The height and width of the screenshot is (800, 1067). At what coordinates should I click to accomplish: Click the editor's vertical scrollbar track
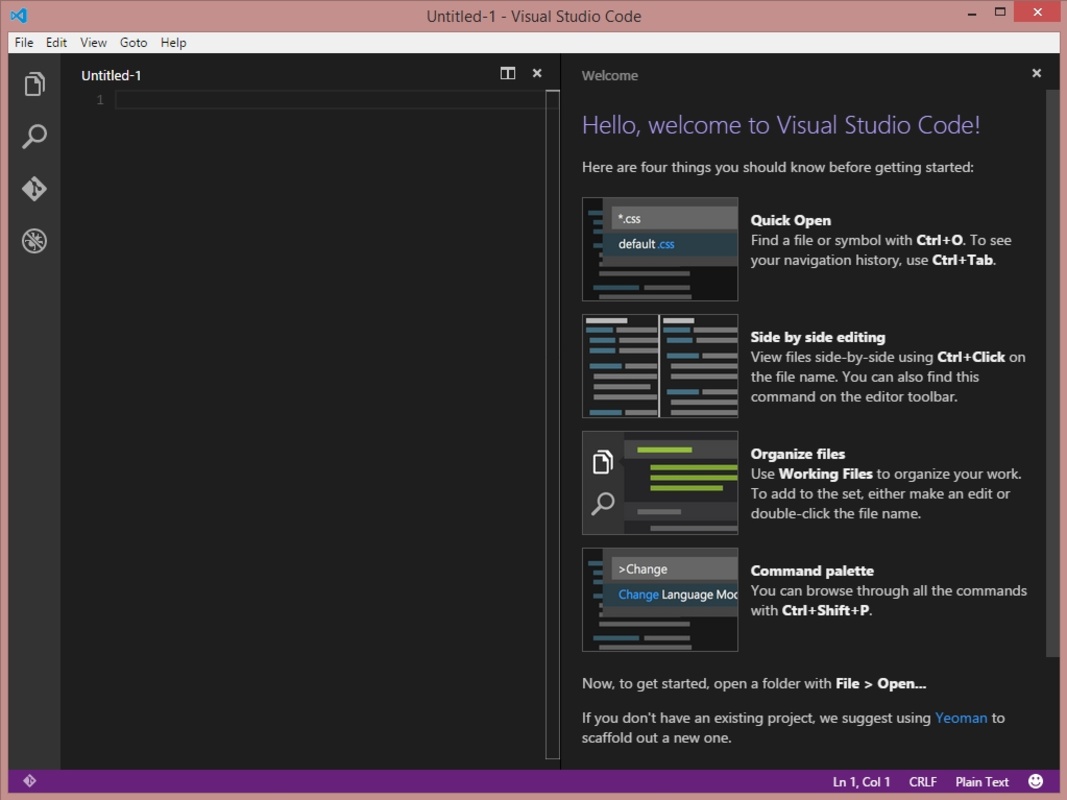tap(553, 424)
